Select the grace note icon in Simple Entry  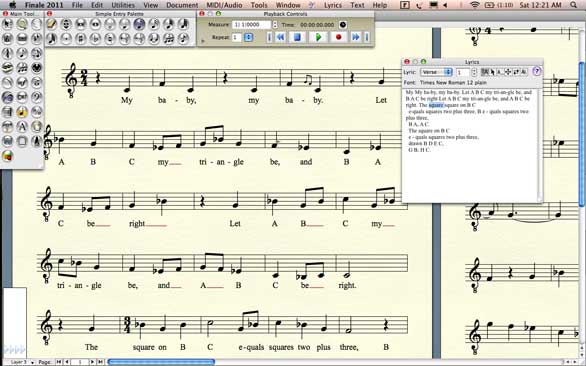click(x=183, y=38)
